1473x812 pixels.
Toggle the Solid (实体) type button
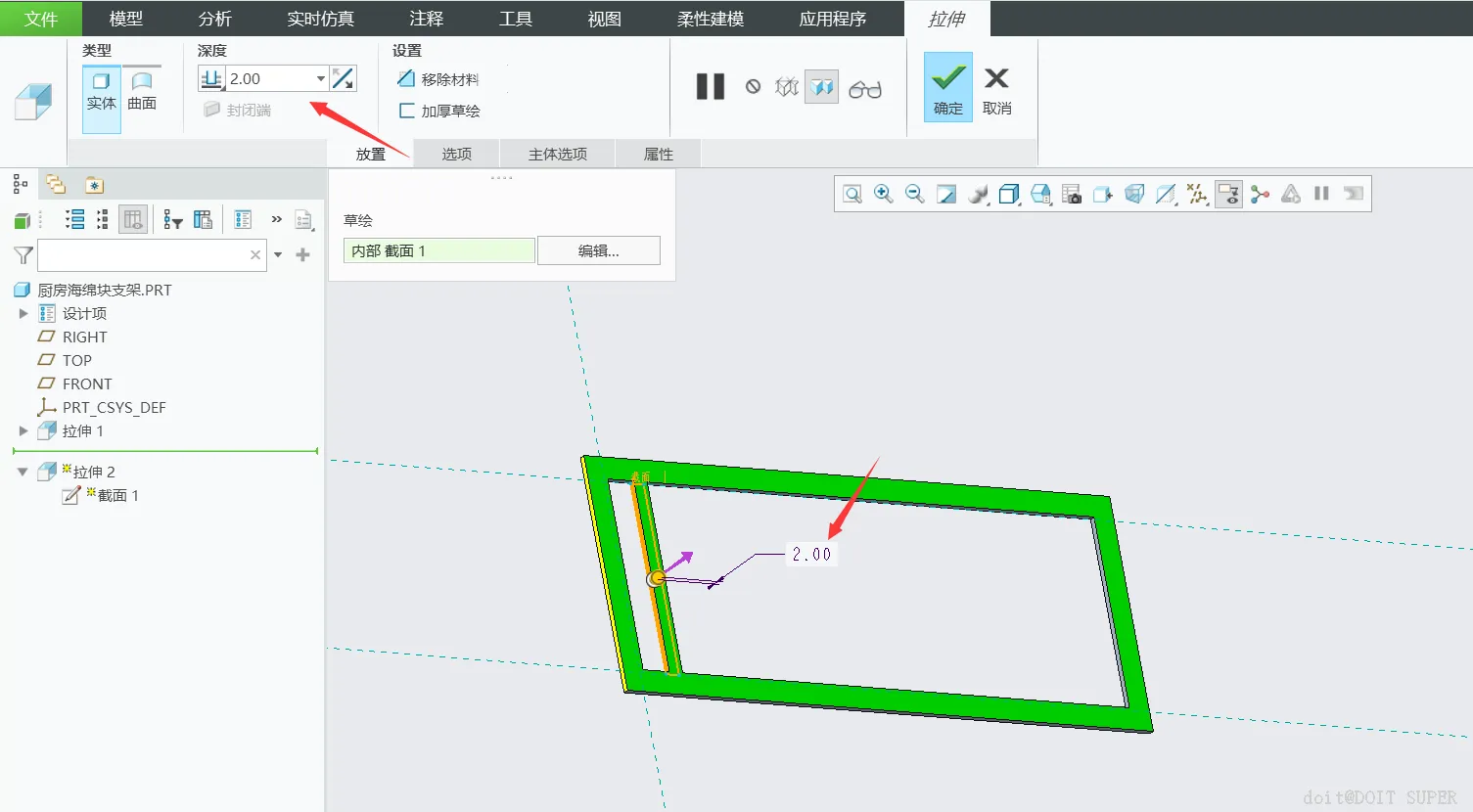coord(102,91)
